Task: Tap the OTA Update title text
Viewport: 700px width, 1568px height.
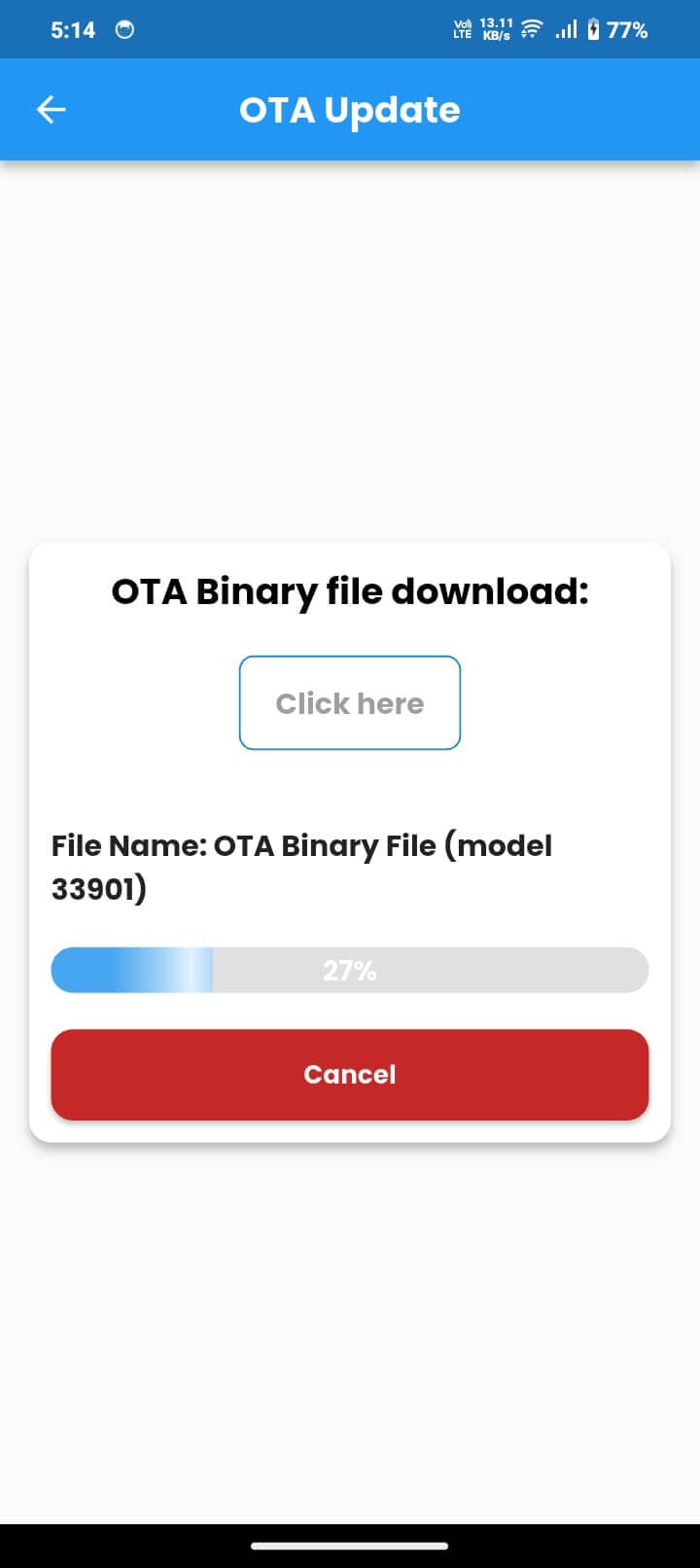Action: tap(350, 109)
